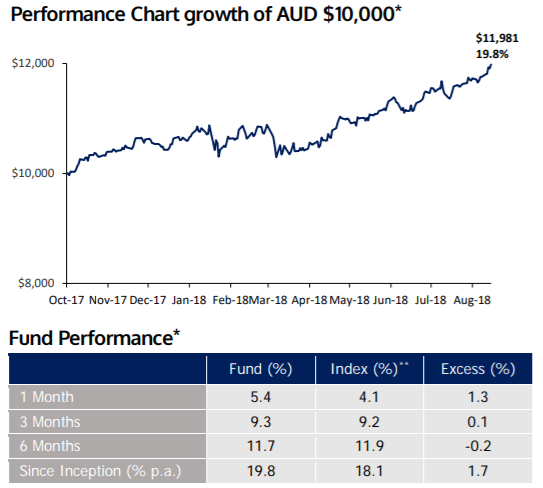
Task: Select the 1 Month row label
Action: click(x=47, y=397)
